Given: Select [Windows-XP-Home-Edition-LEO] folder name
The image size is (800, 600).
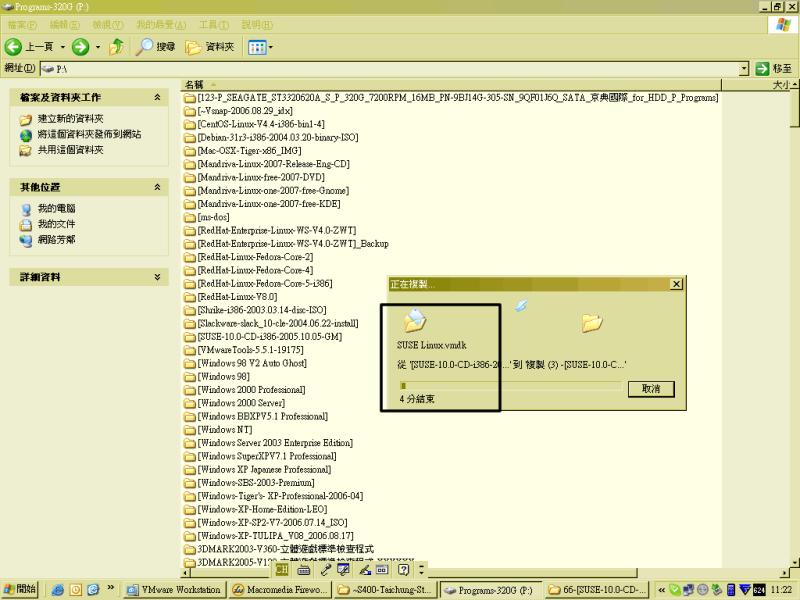Looking at the screenshot, I should 262,509.
